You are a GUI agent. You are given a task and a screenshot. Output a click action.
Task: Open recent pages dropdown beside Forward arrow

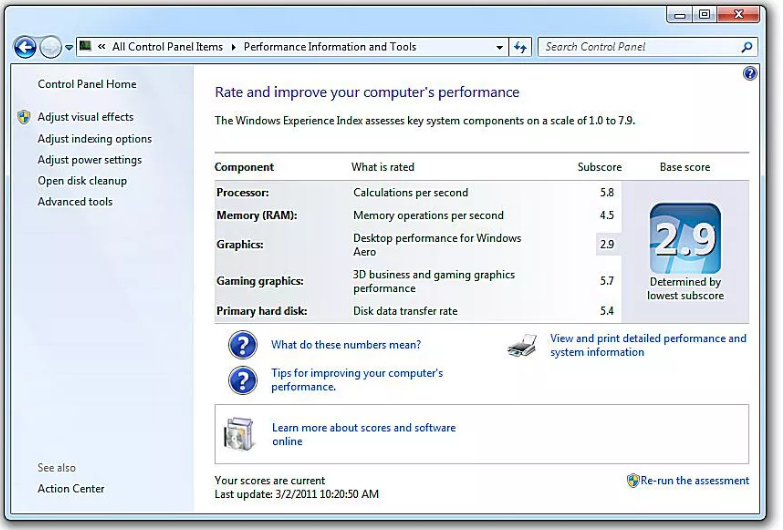[x=69, y=48]
